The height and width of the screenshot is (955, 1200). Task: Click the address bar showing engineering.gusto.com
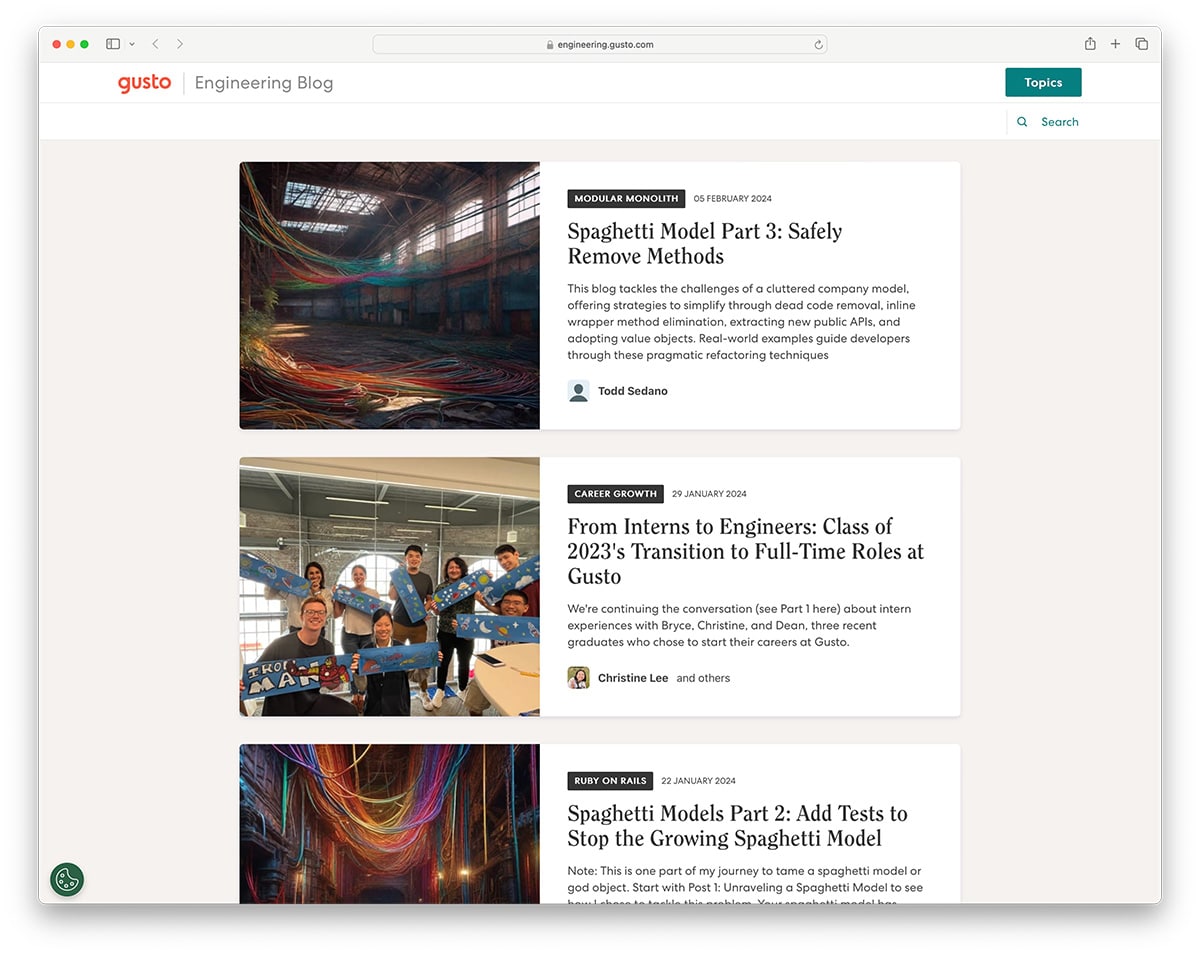coord(600,45)
